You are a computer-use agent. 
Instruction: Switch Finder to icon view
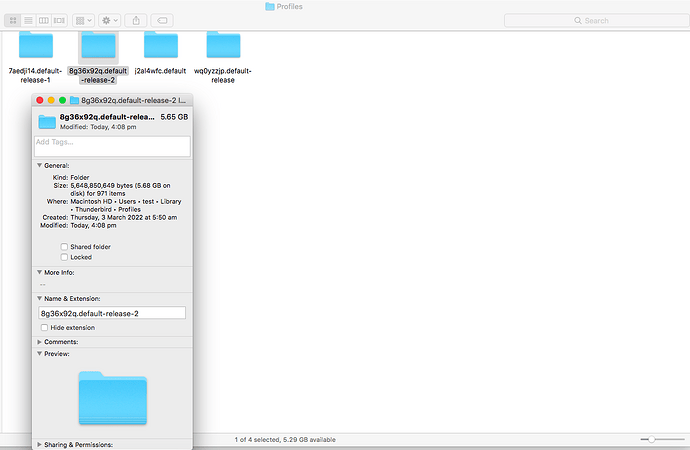coord(13,20)
